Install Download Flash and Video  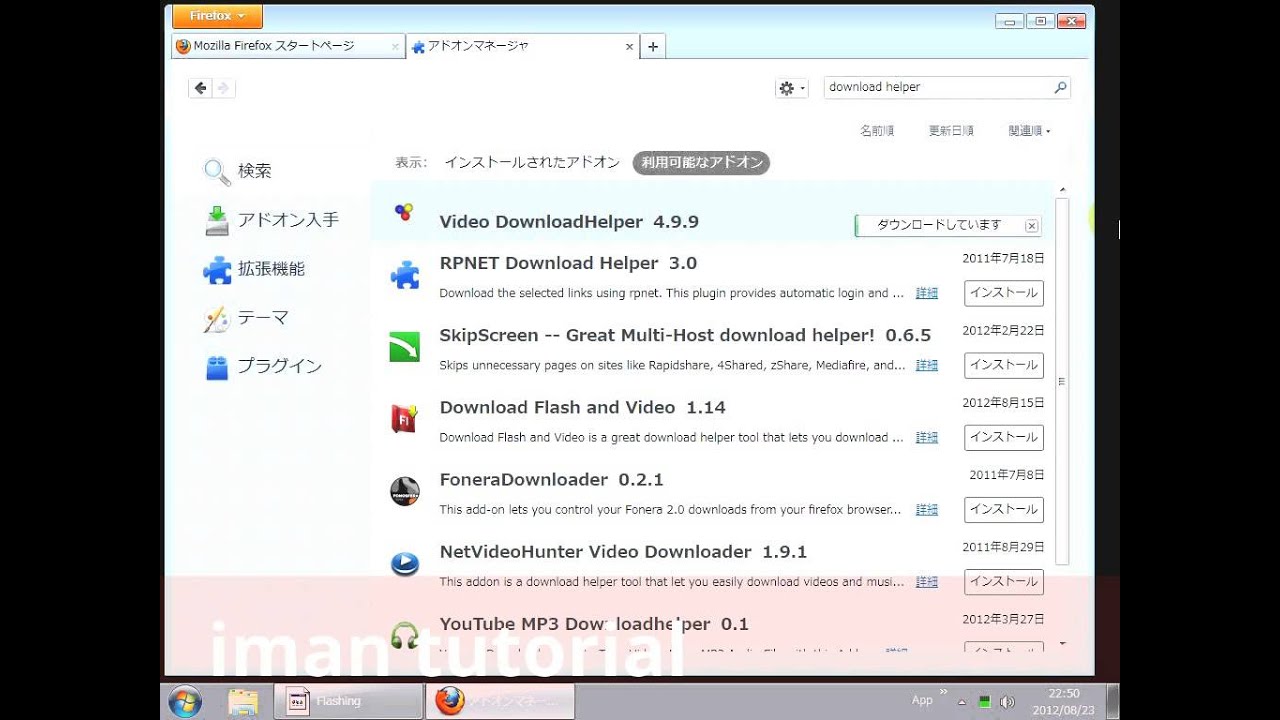pos(1004,438)
